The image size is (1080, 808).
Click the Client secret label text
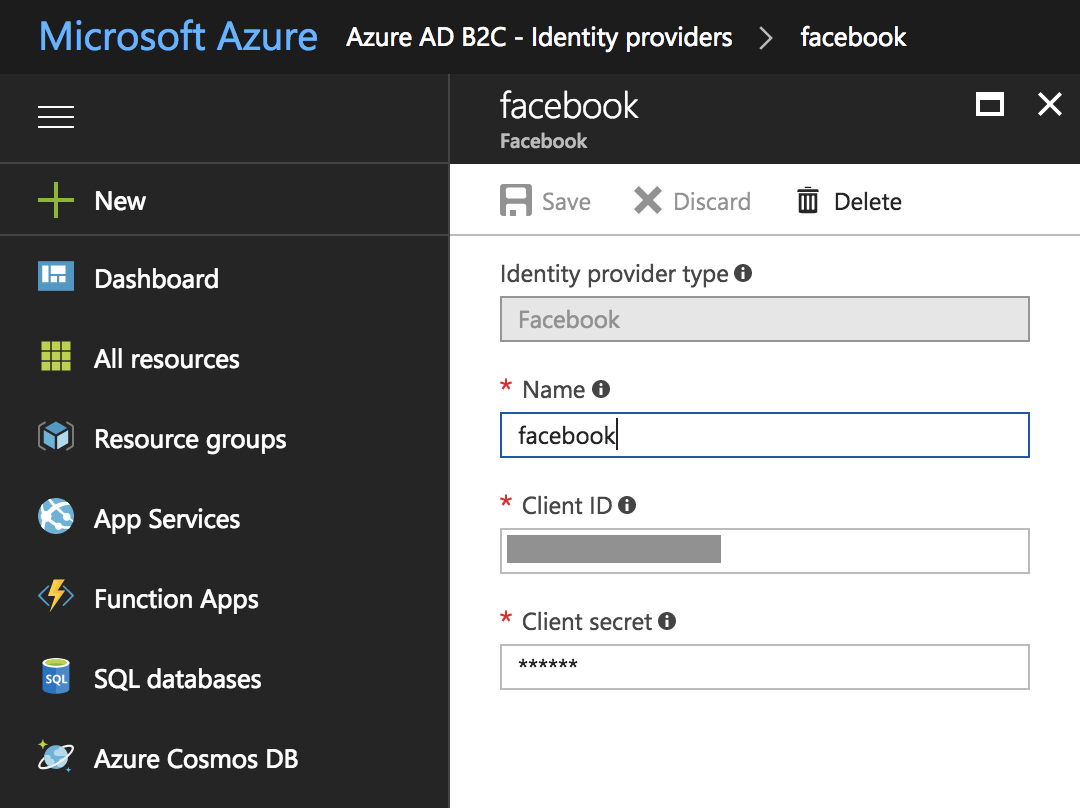pos(587,621)
